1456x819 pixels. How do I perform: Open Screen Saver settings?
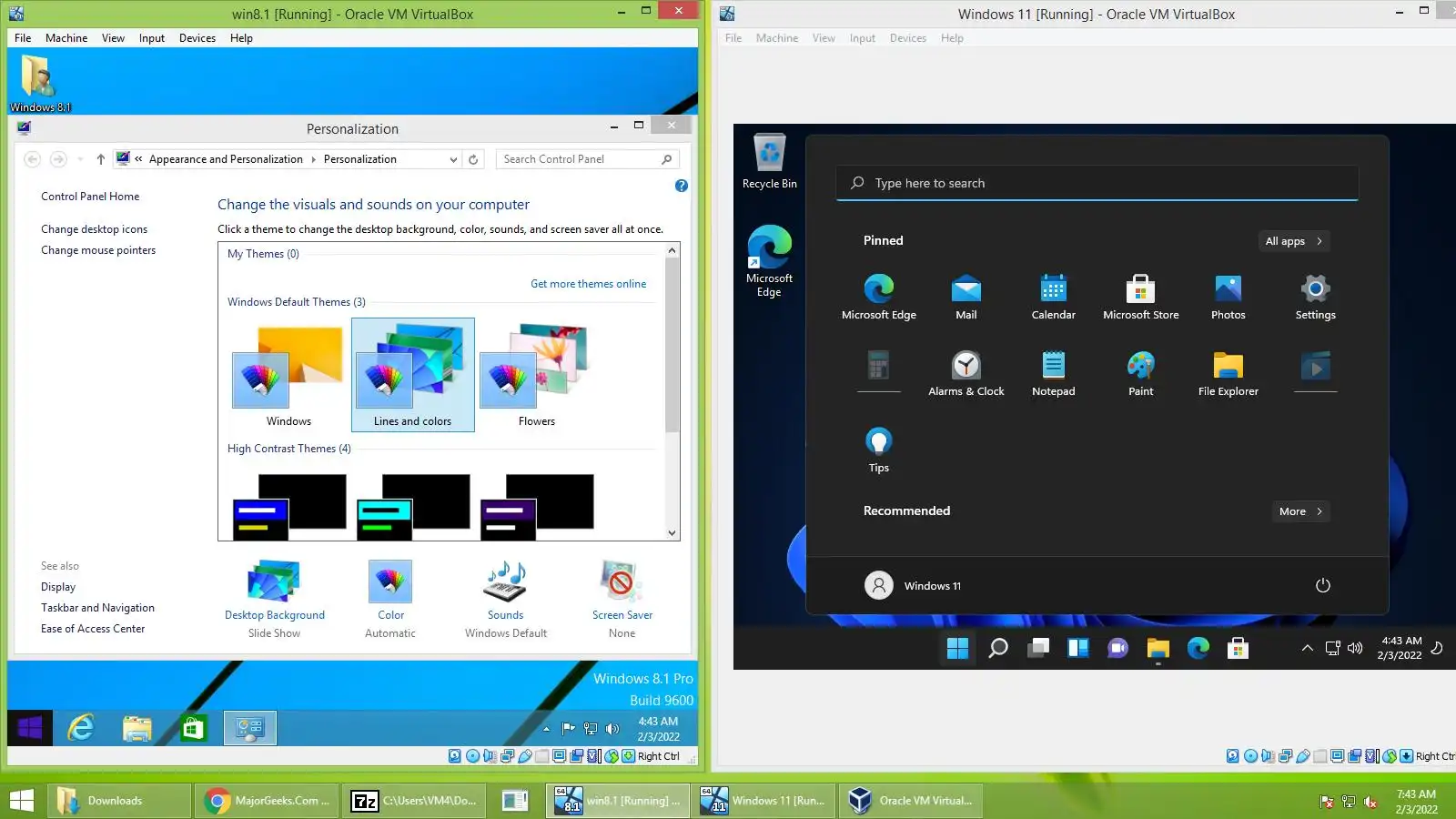pos(622,600)
